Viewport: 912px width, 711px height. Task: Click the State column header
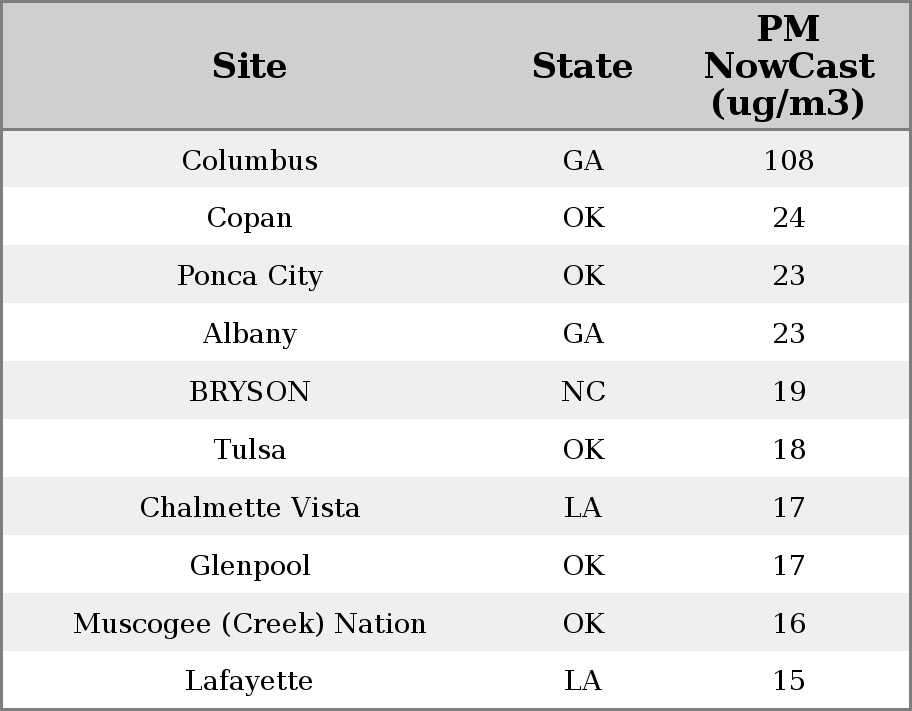tap(582, 66)
